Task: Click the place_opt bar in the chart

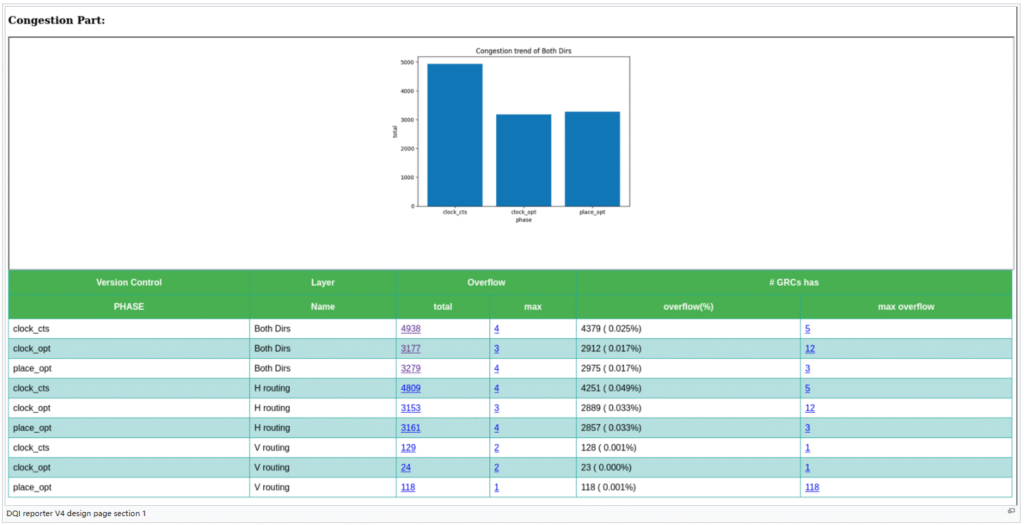Action: click(x=592, y=158)
